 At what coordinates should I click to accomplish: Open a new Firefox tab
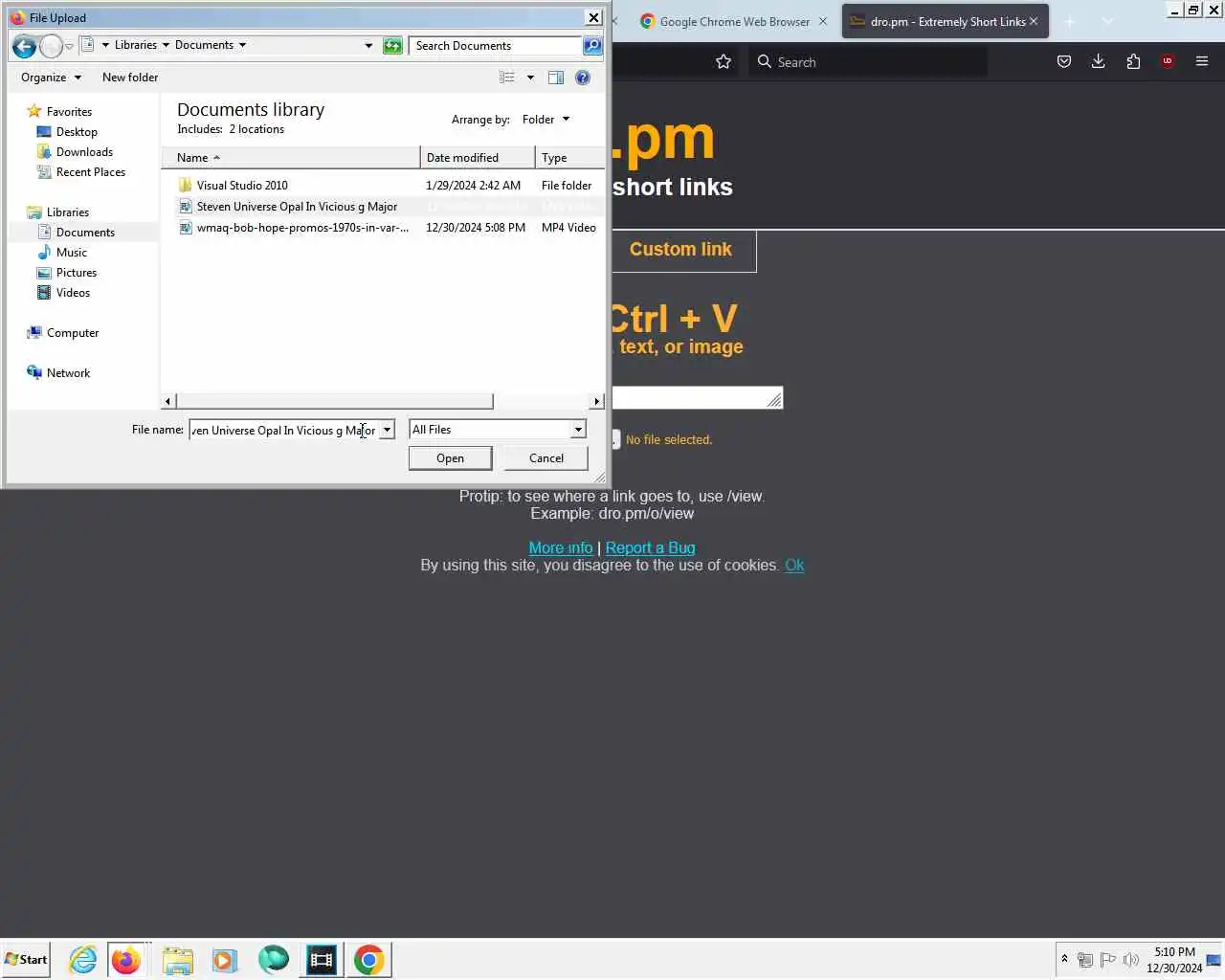(1070, 21)
